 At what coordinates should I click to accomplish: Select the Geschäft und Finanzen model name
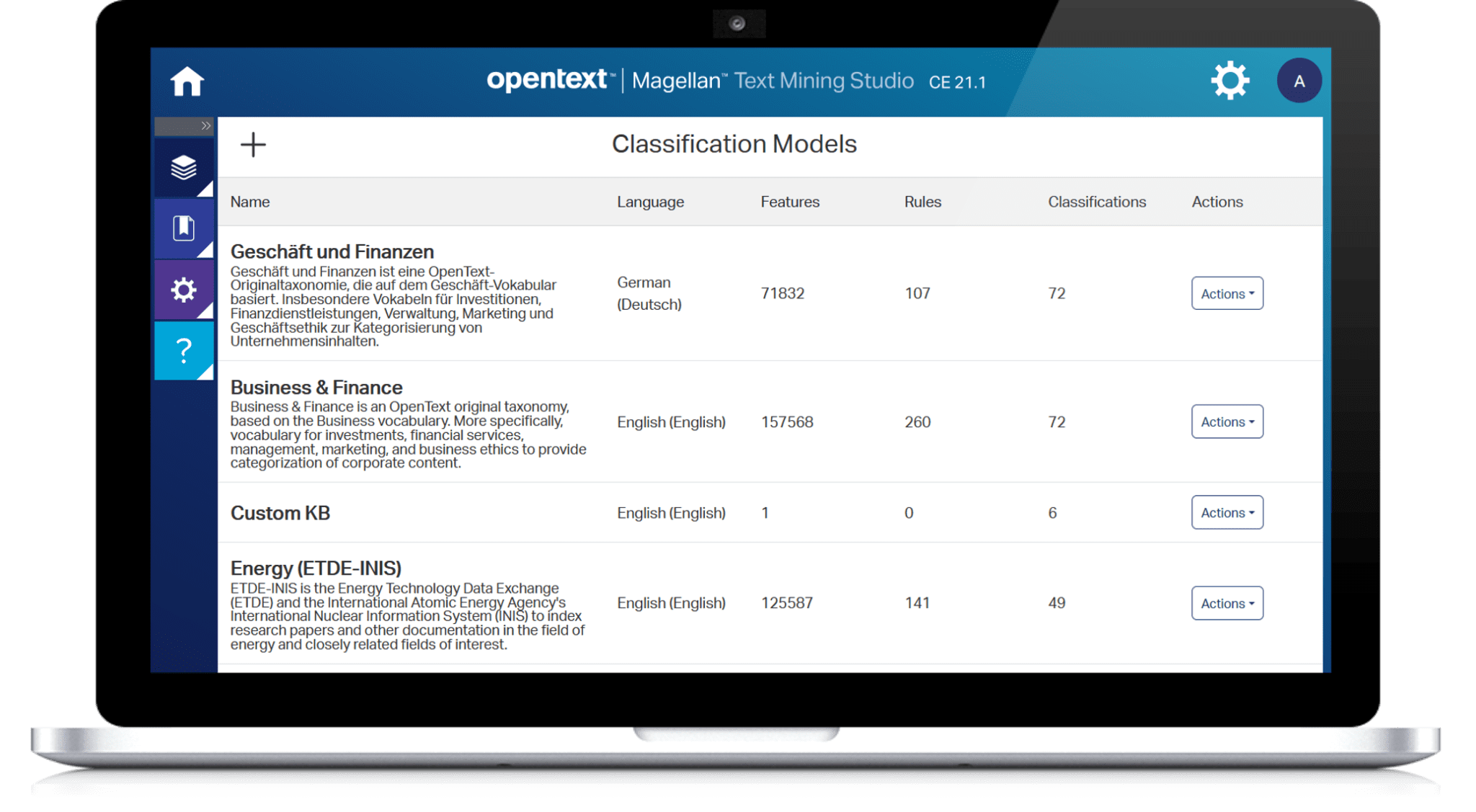[332, 251]
